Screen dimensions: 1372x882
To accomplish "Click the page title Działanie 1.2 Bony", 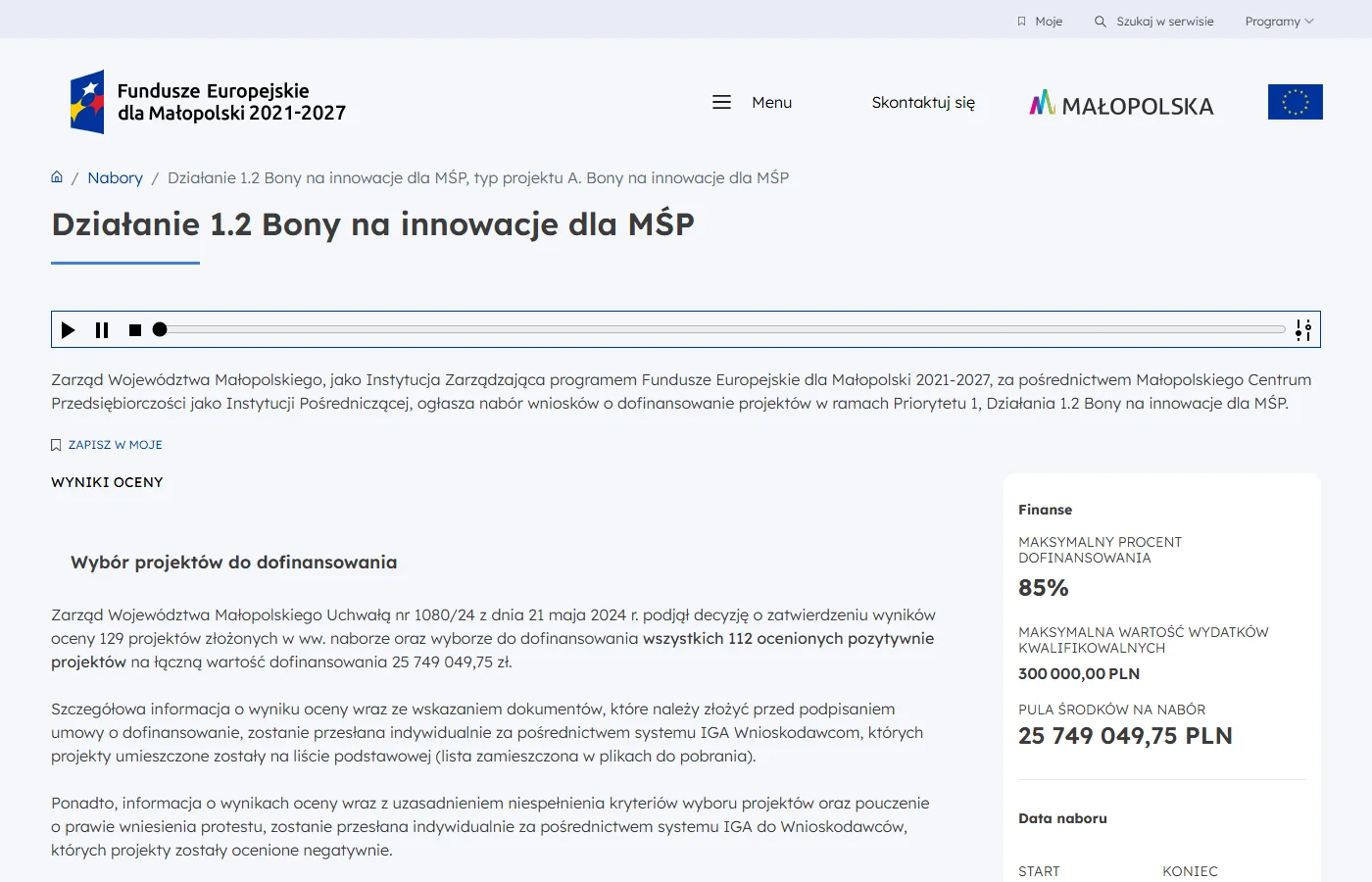I will tap(372, 224).
